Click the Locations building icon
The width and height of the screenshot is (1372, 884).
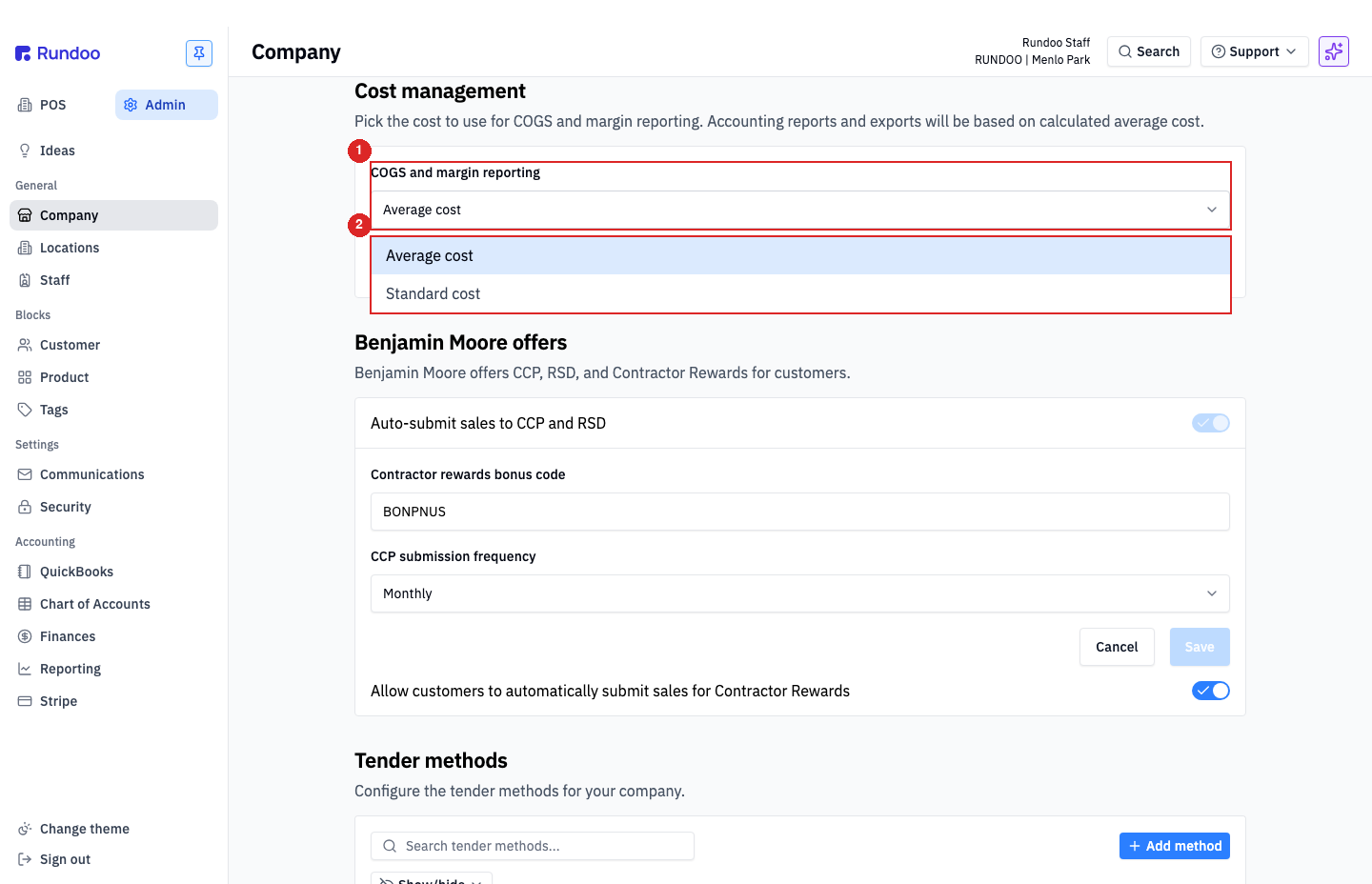click(25, 248)
